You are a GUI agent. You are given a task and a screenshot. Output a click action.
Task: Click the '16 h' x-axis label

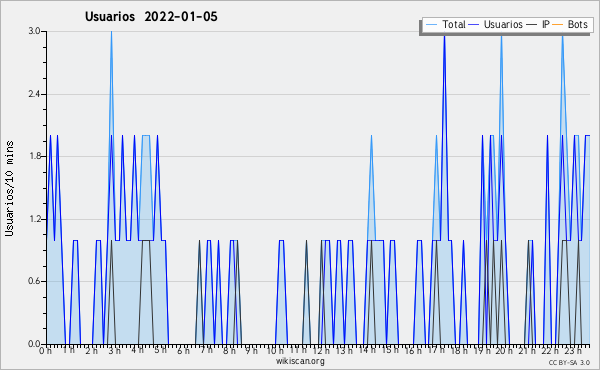click(x=412, y=350)
